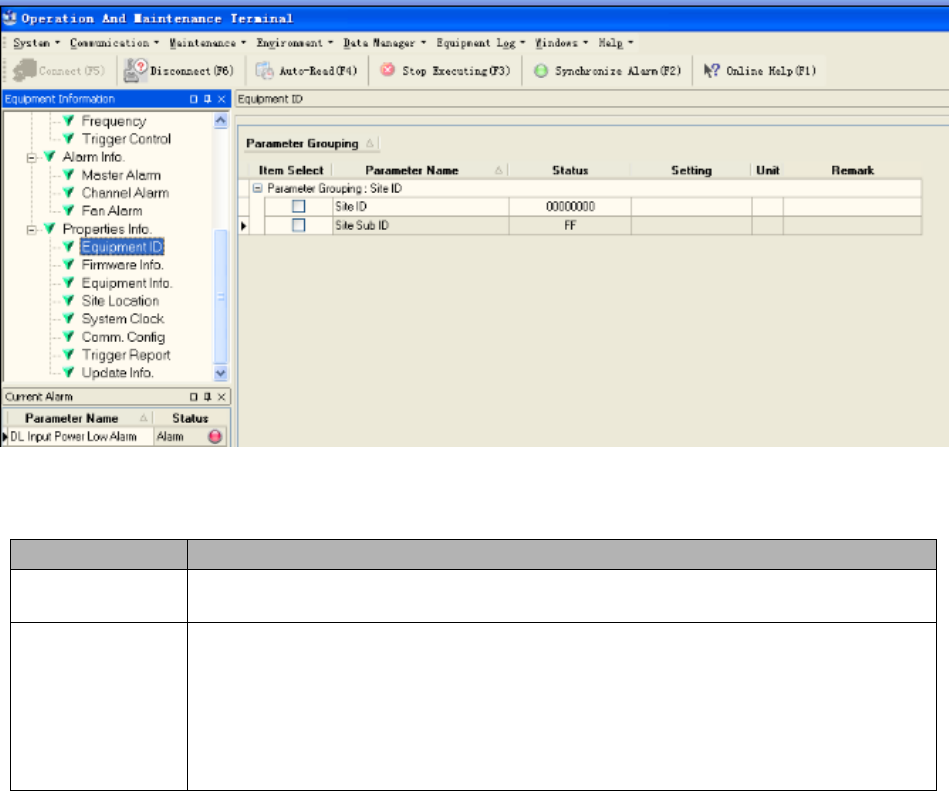
Task: Check the Site ID checkbox
Action: click(298, 206)
